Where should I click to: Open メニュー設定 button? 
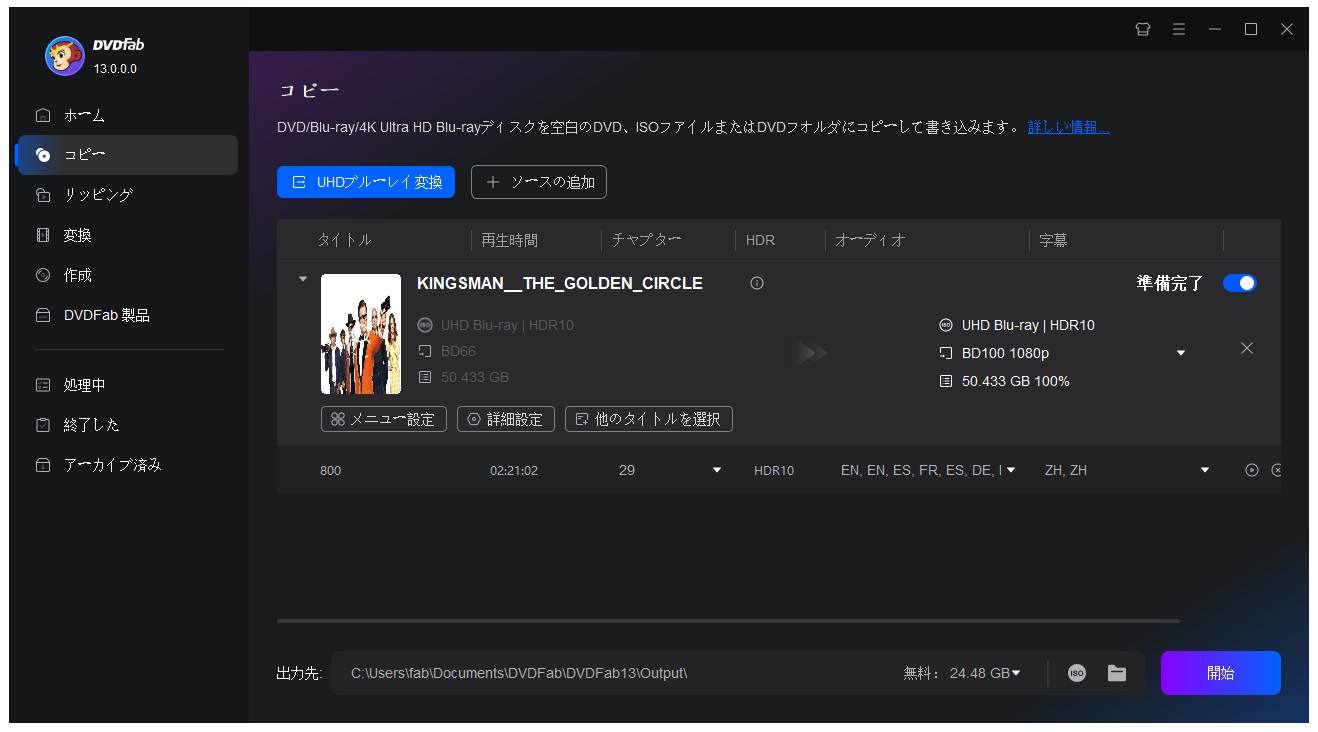(x=384, y=419)
